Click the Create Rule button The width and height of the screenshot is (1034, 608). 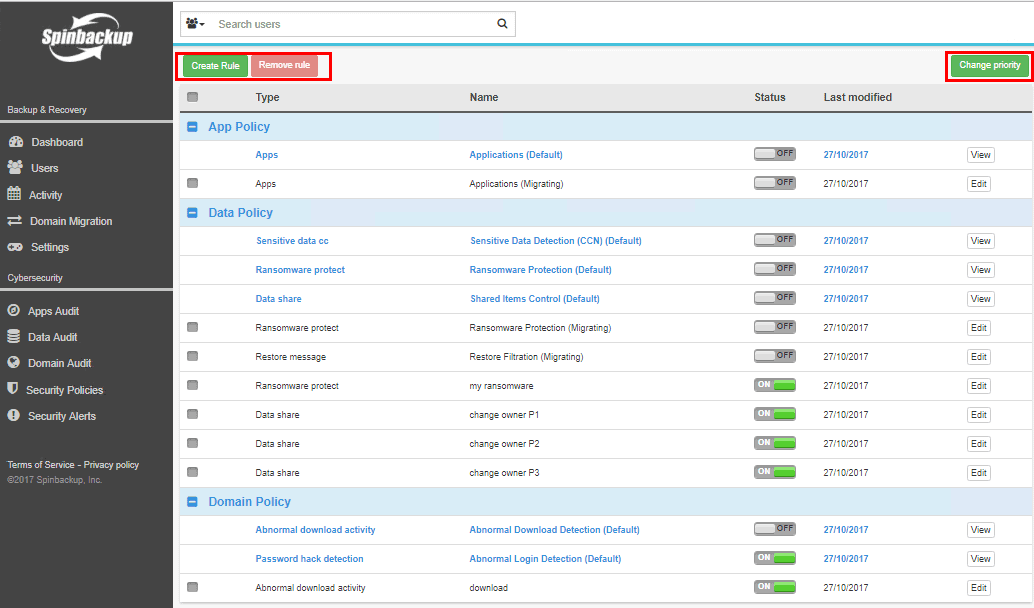tap(216, 66)
